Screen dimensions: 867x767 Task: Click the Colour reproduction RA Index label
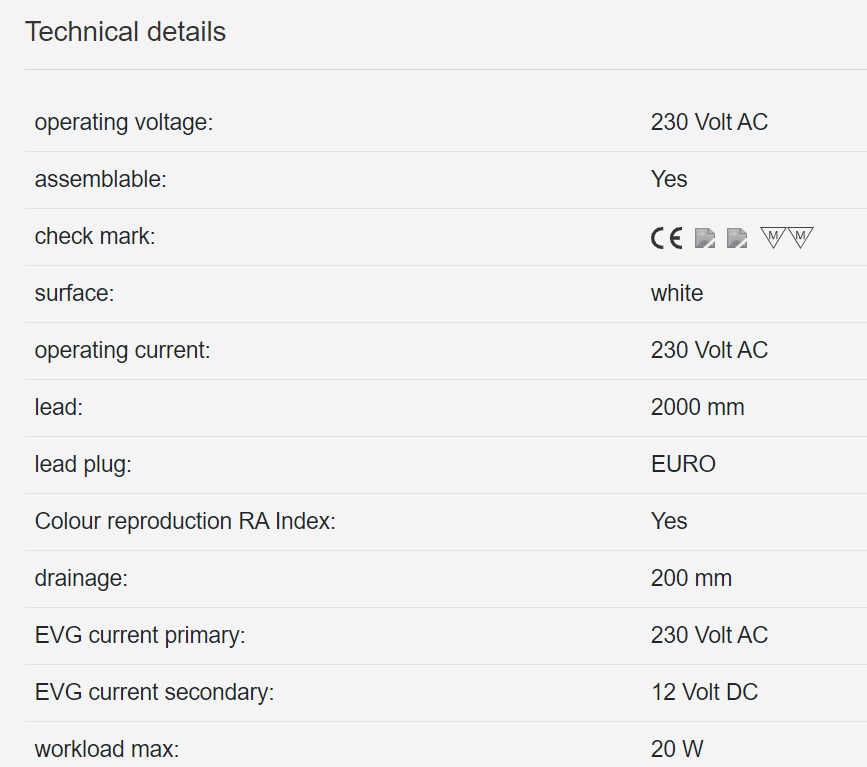[185, 522]
